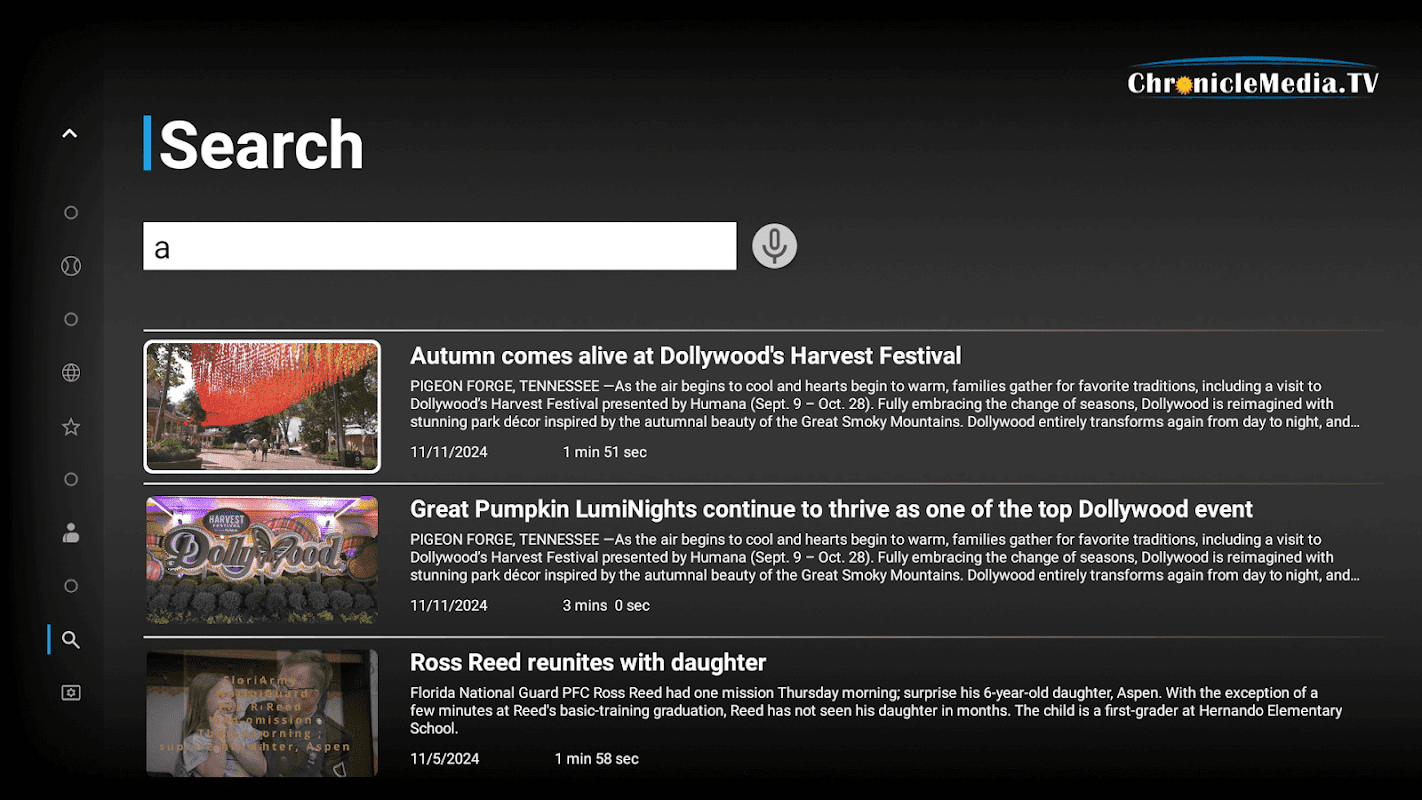Click the "11/5/2024" date text
The height and width of the screenshot is (800, 1422).
(445, 759)
